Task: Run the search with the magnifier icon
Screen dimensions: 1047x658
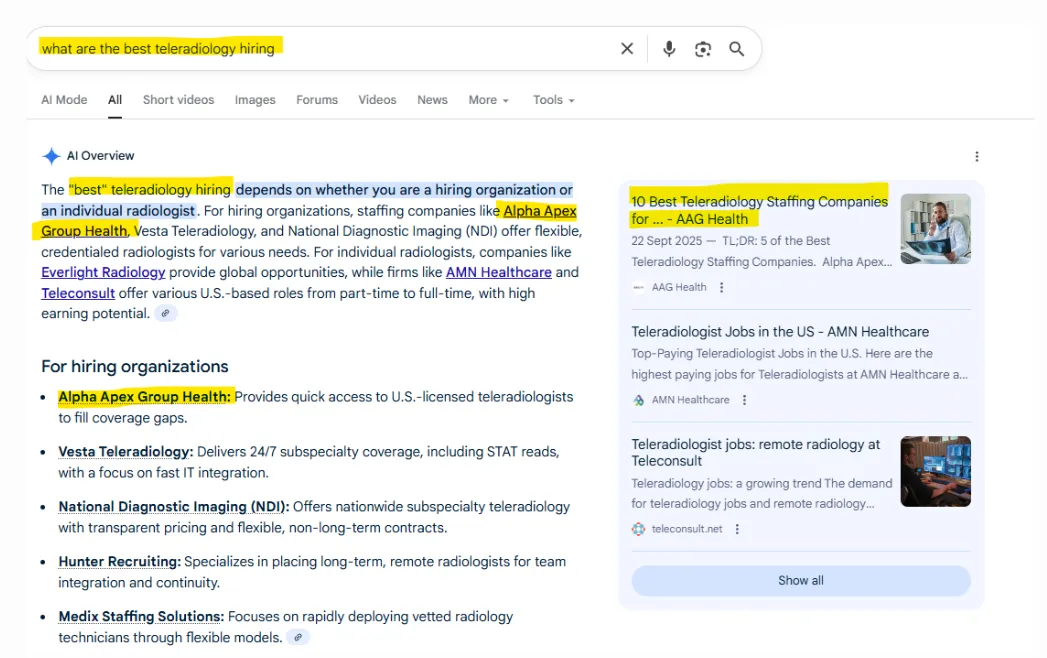Action: click(737, 49)
